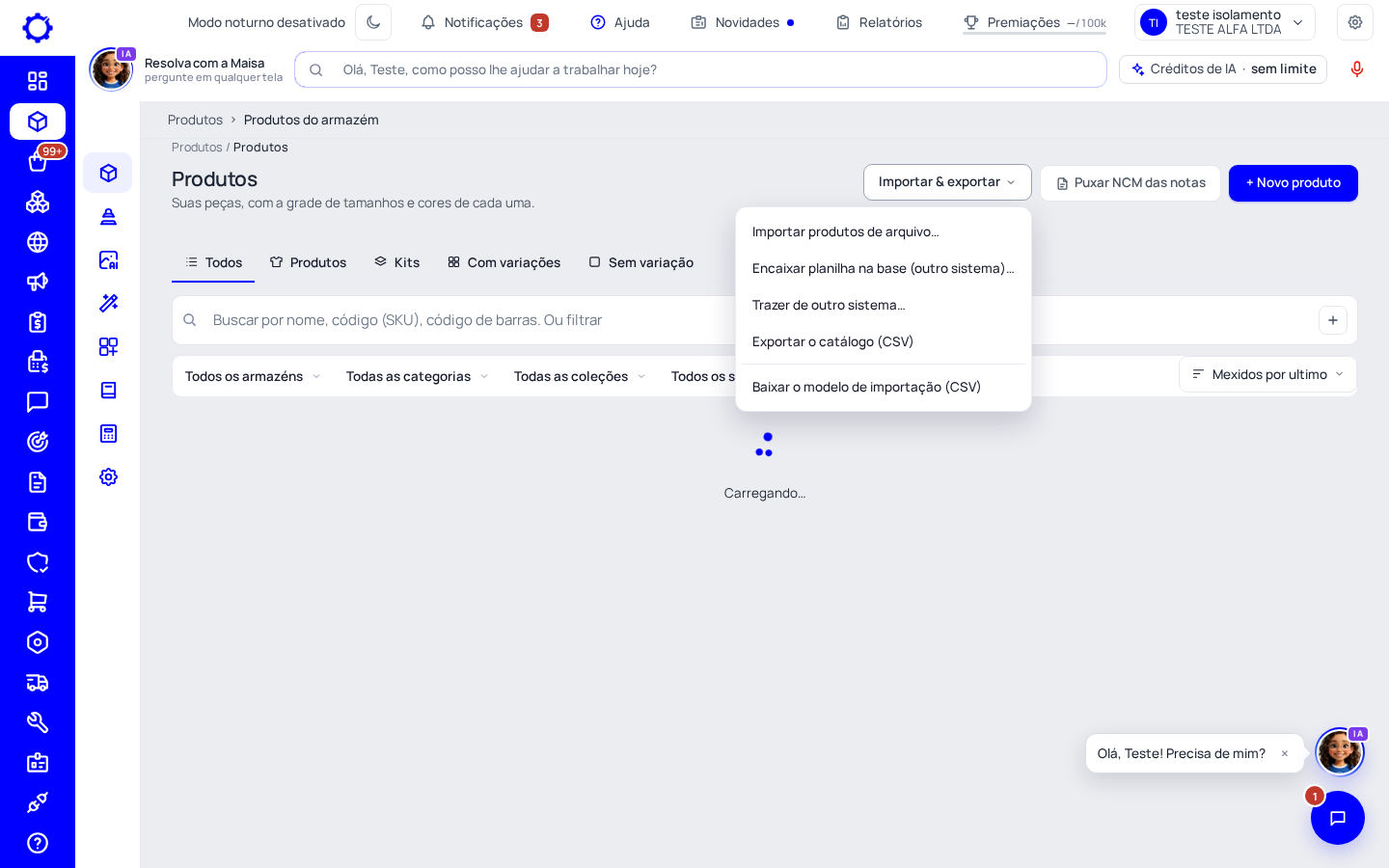Click the question mark icon at the sidebar bottom
Viewport: 1389px width, 868px height.
[38, 843]
